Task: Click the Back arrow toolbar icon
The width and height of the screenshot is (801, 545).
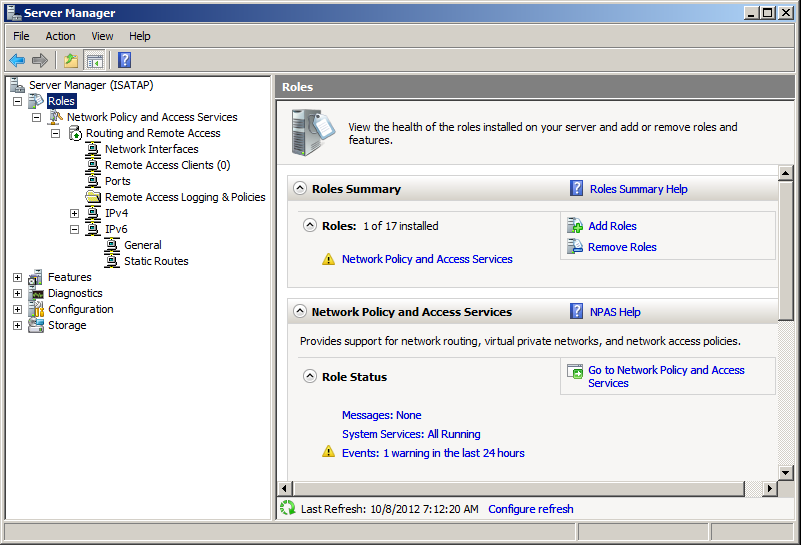Action: coord(17,60)
